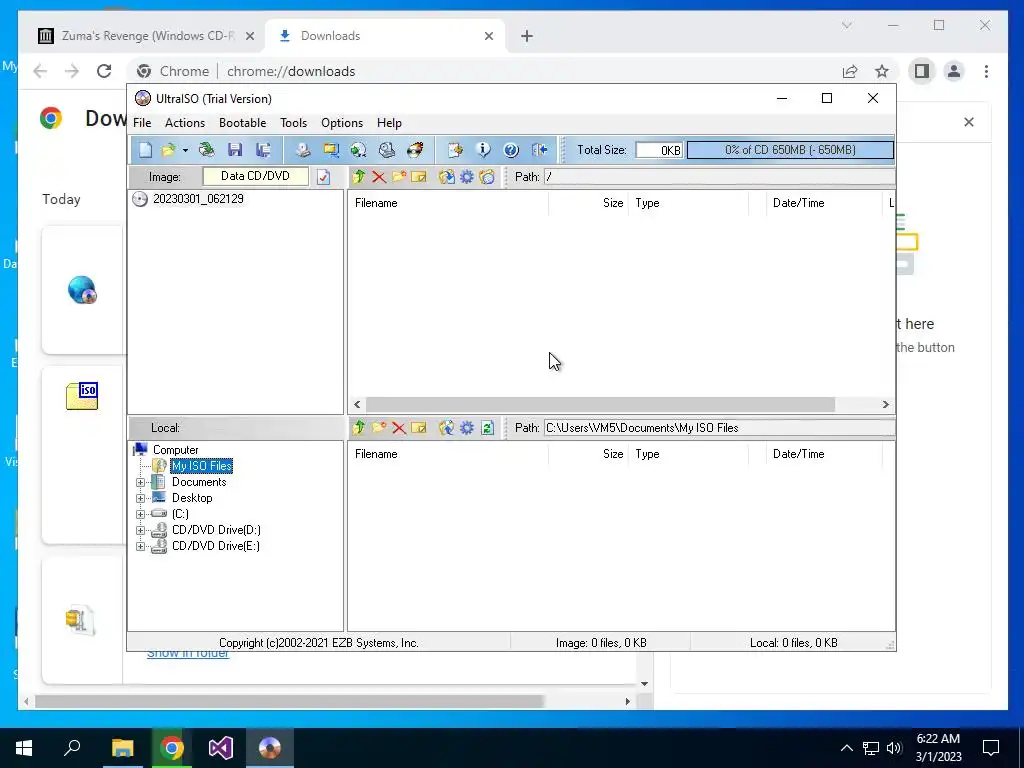Click the Up arrow in the Local pane toolbar
This screenshot has height=768, width=1024.
point(359,428)
